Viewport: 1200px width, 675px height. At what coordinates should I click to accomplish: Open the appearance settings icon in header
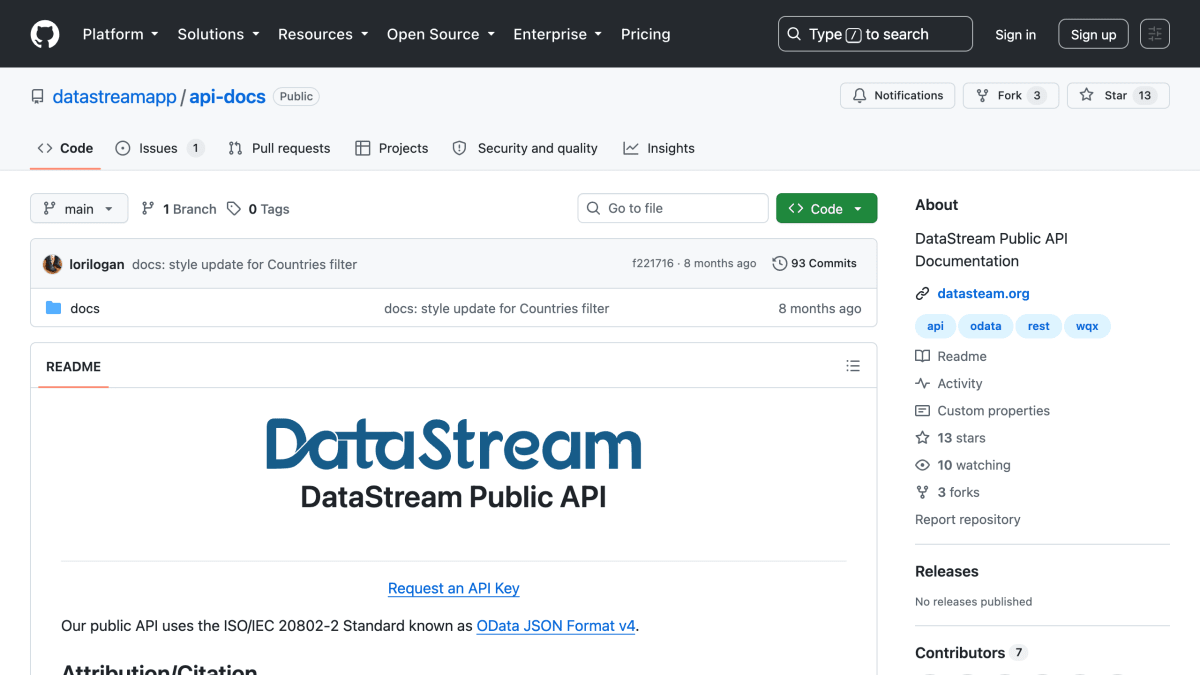click(x=1155, y=34)
